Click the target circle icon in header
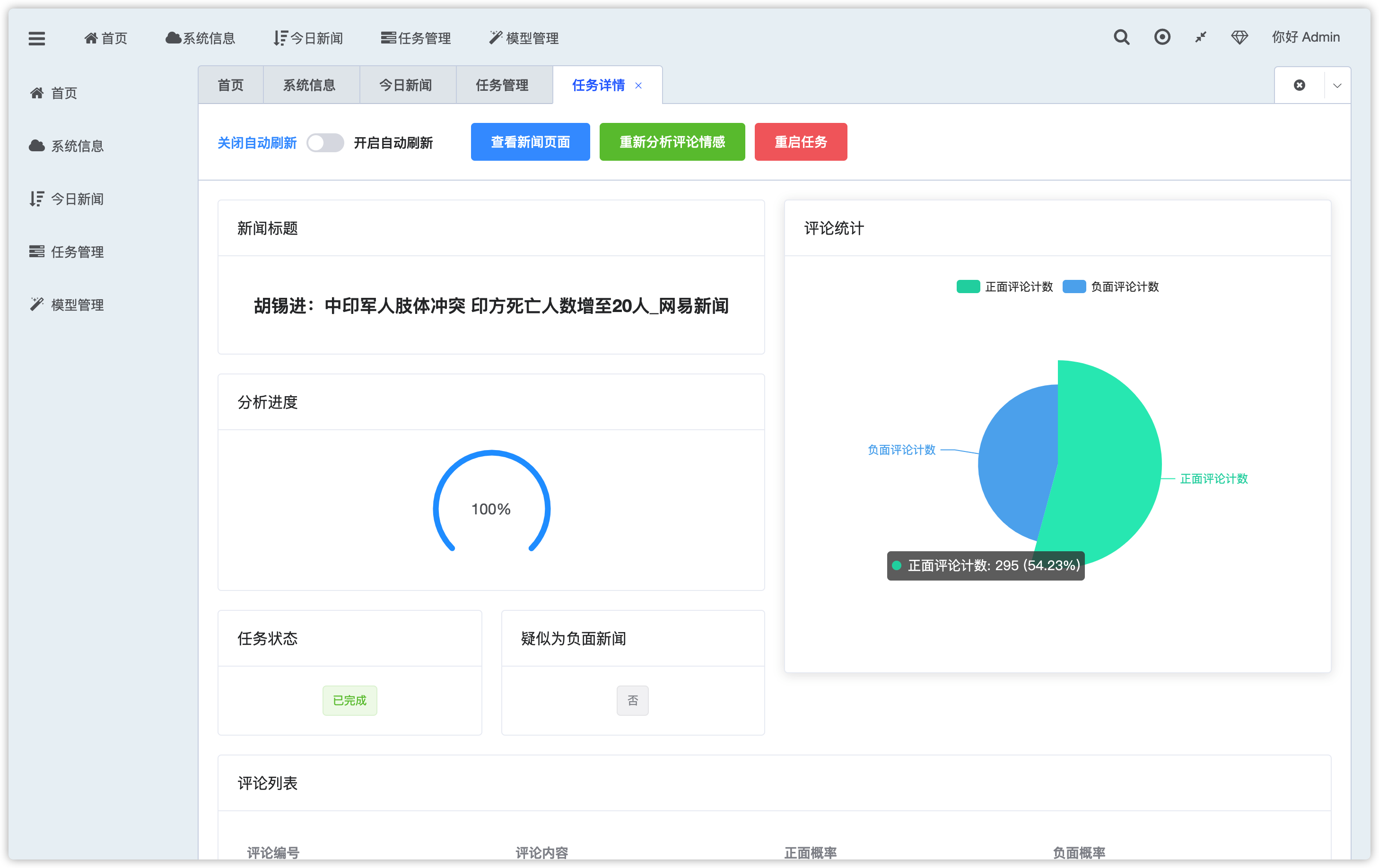 point(1161,38)
